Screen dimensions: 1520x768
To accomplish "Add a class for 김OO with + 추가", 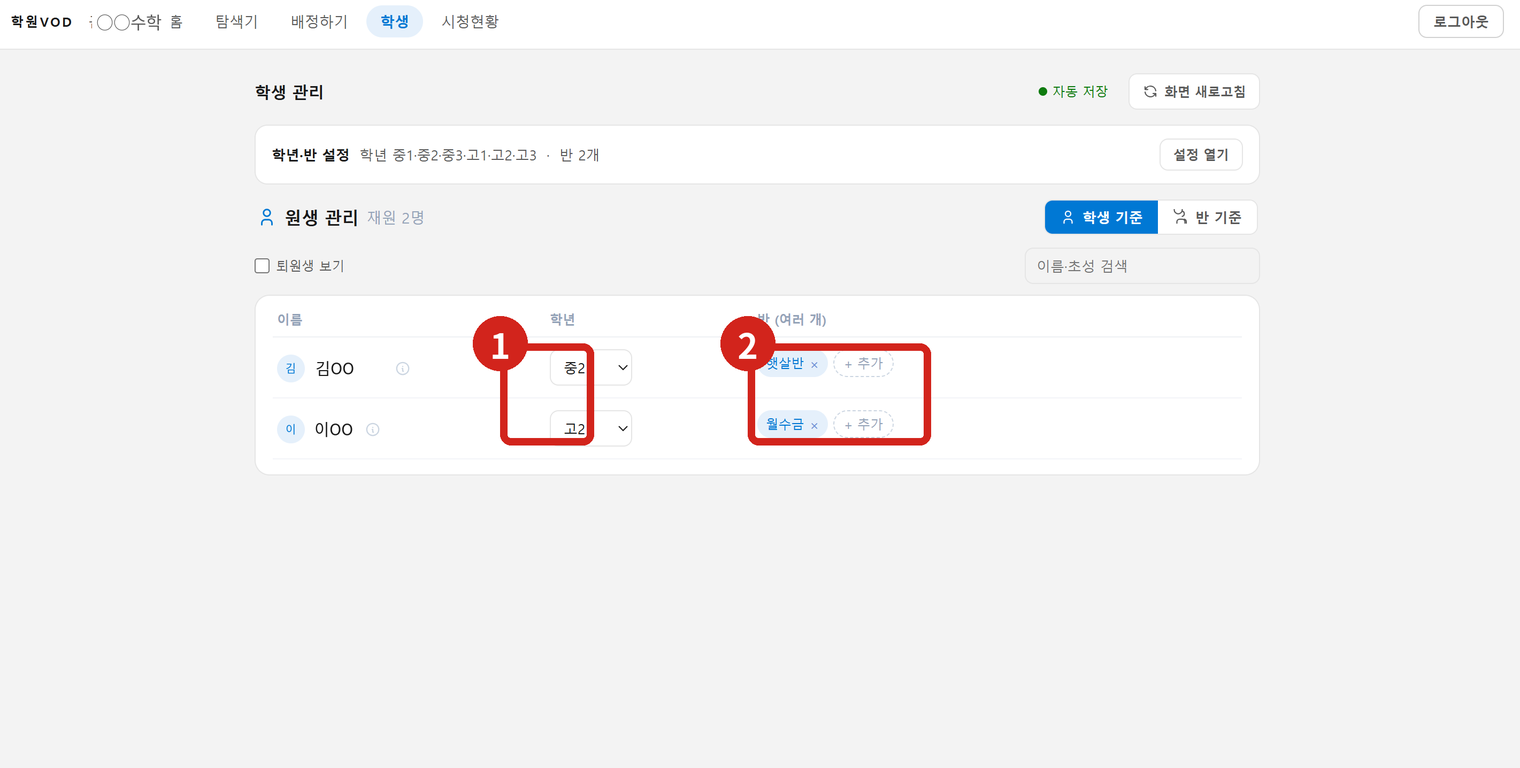I will [x=863, y=364].
